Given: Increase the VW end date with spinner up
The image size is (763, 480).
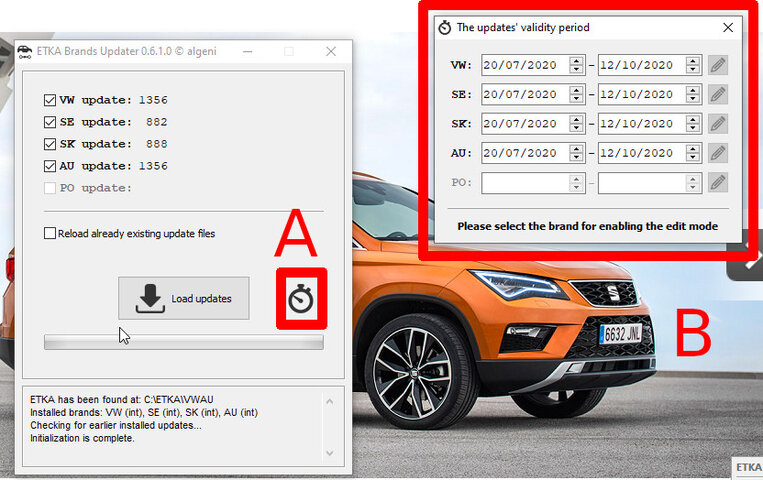Looking at the screenshot, I should [x=693, y=60].
